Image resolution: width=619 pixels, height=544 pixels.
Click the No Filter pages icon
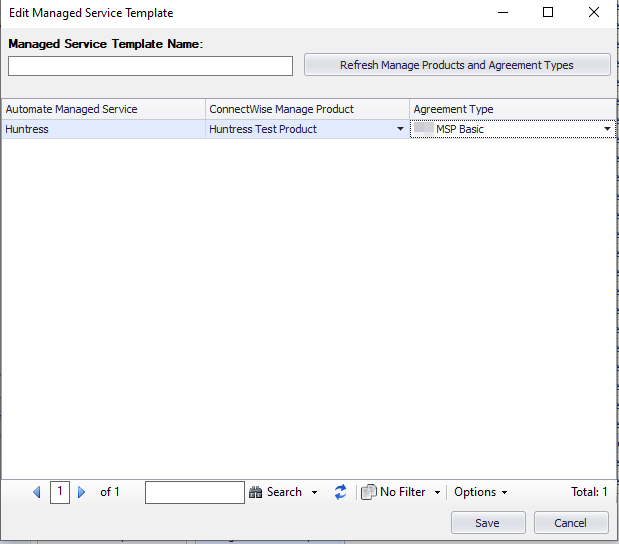pyautogui.click(x=368, y=492)
